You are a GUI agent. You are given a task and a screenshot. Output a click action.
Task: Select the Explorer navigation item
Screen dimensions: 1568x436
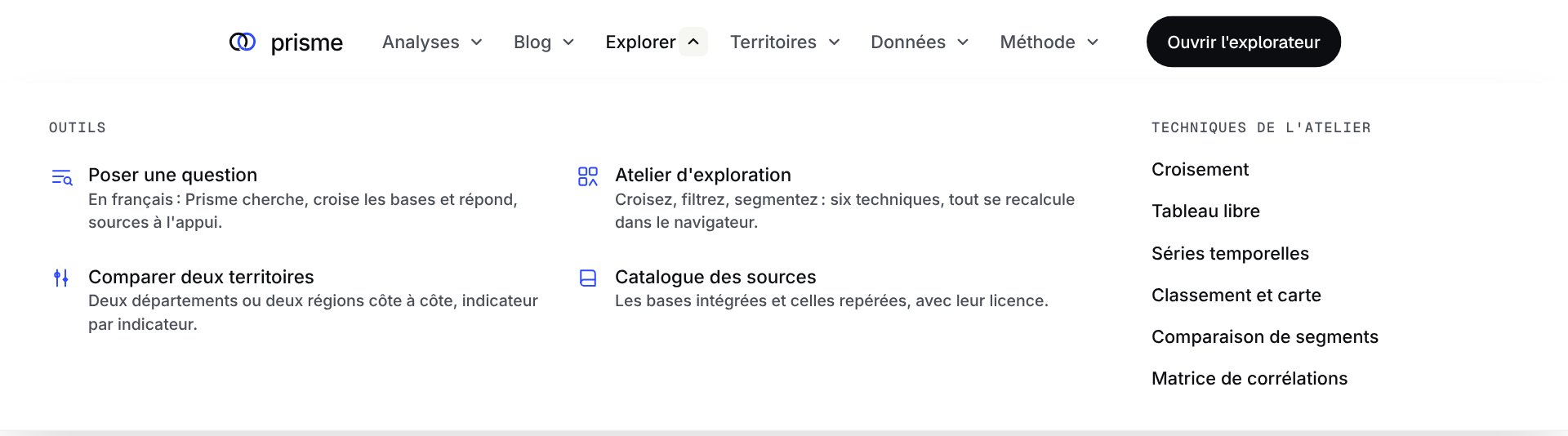point(640,42)
